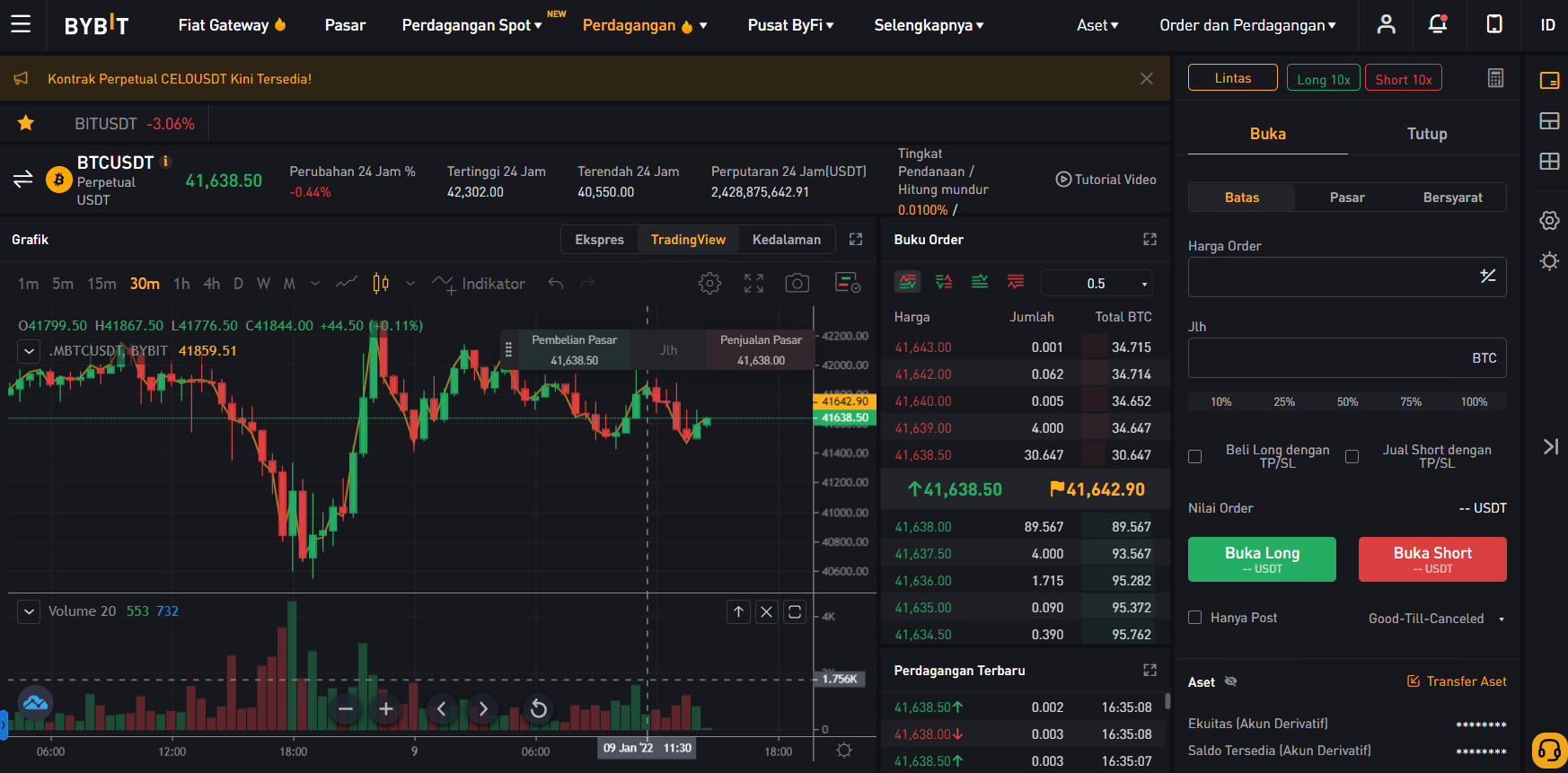This screenshot has height=773, width=1568.
Task: Change Long 10x leverage
Action: tap(1323, 78)
